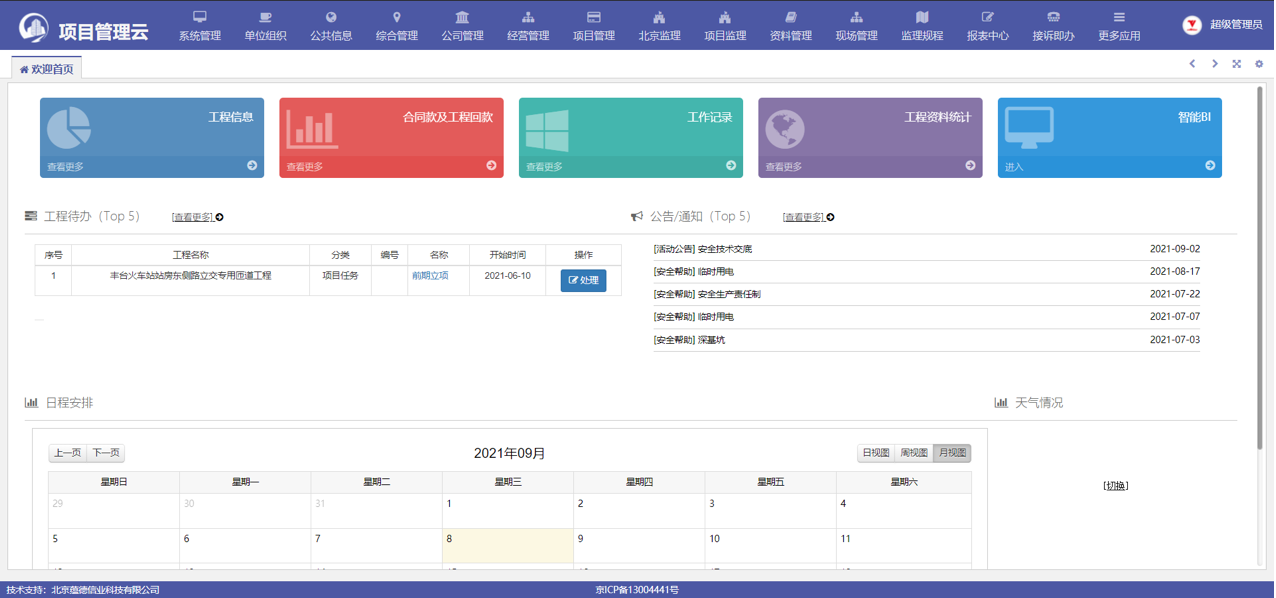Viewport: 1276px width, 598px height.
Task: Open 综合管理 location pin icon
Action: [397, 17]
